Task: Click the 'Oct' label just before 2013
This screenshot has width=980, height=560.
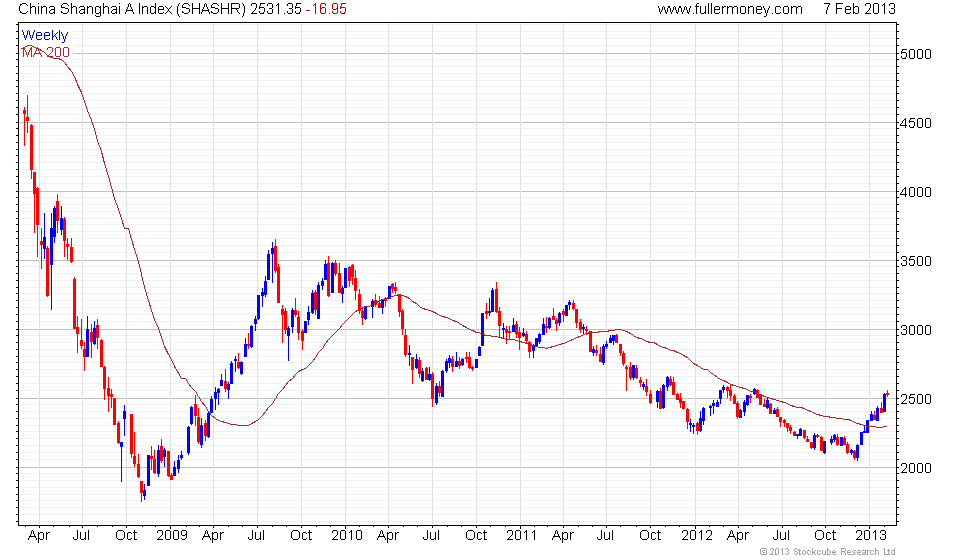Action: point(825,536)
